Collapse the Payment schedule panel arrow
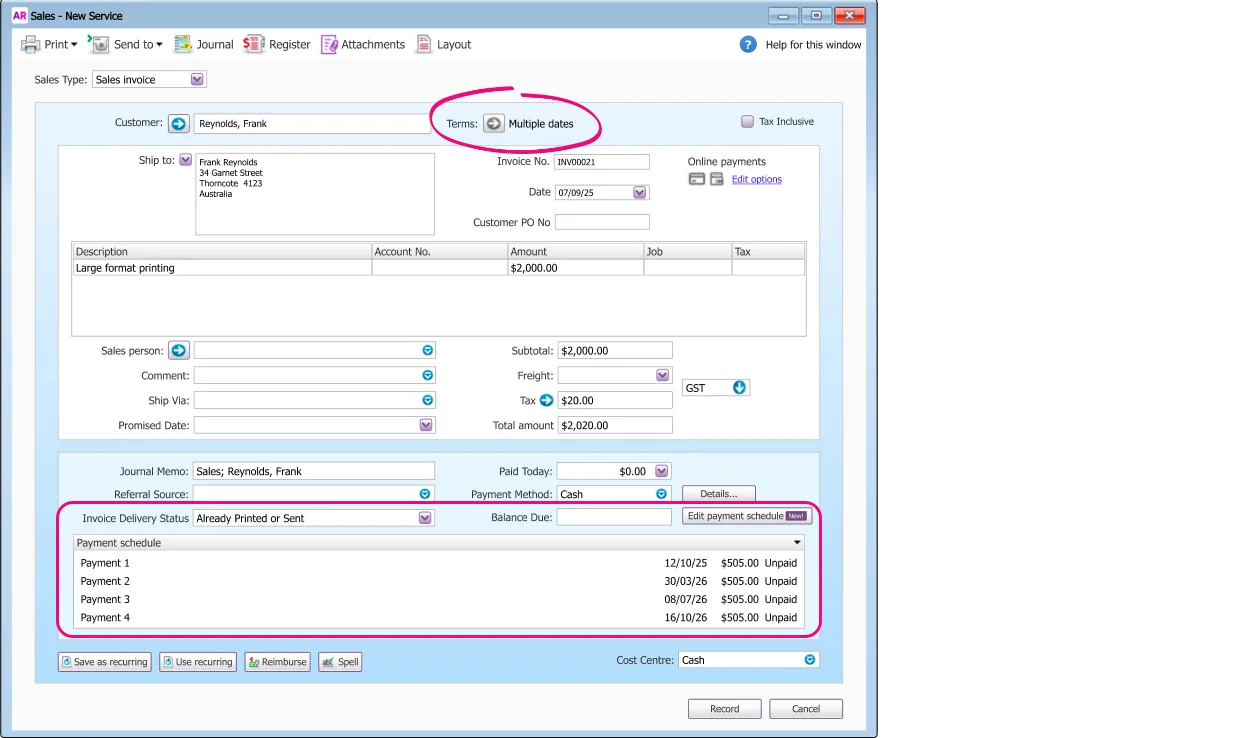 797,543
